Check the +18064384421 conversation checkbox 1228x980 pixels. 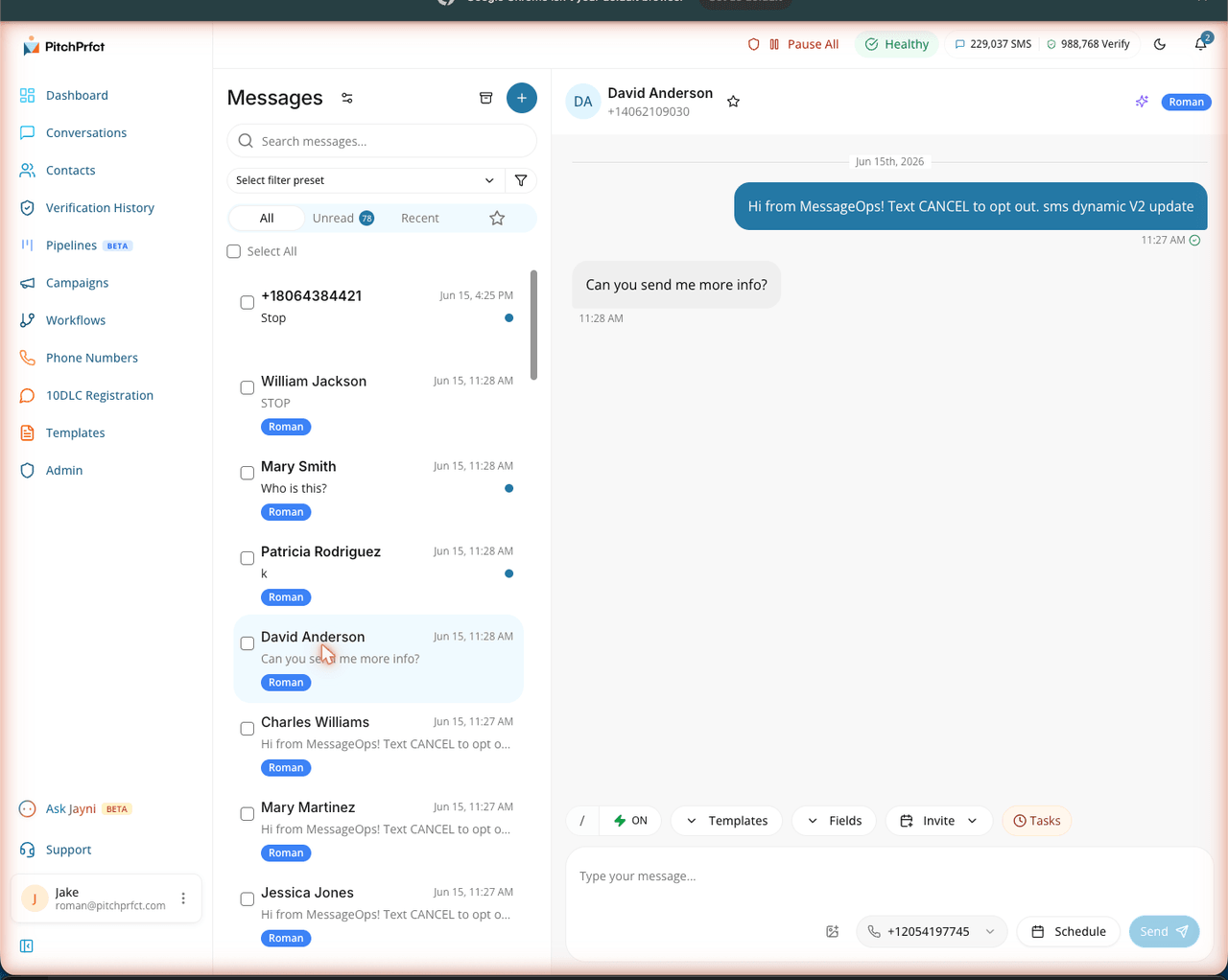(x=247, y=302)
